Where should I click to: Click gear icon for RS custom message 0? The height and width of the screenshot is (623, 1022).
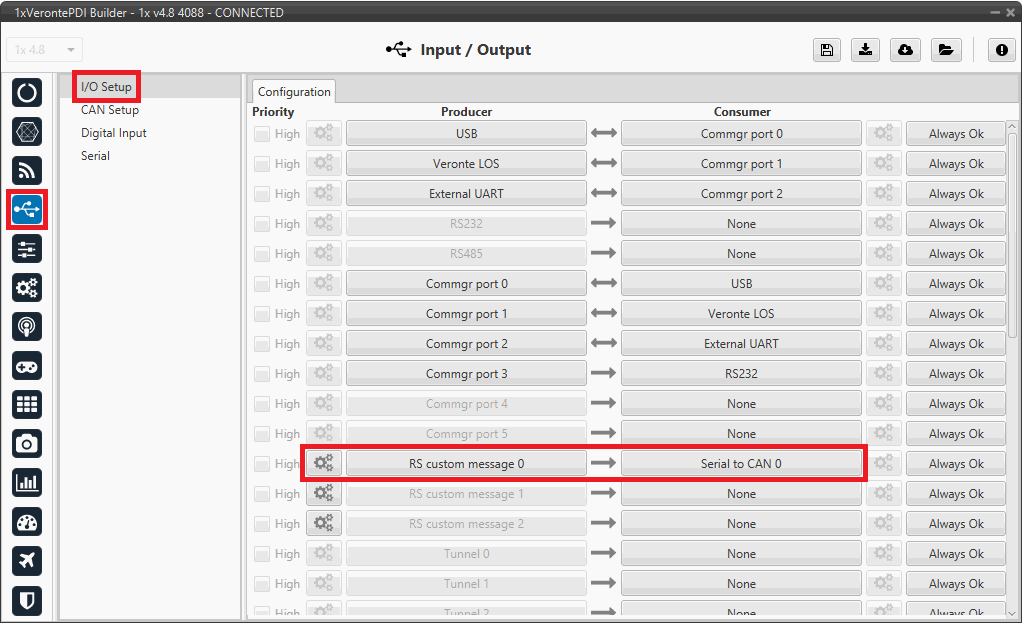(x=323, y=464)
